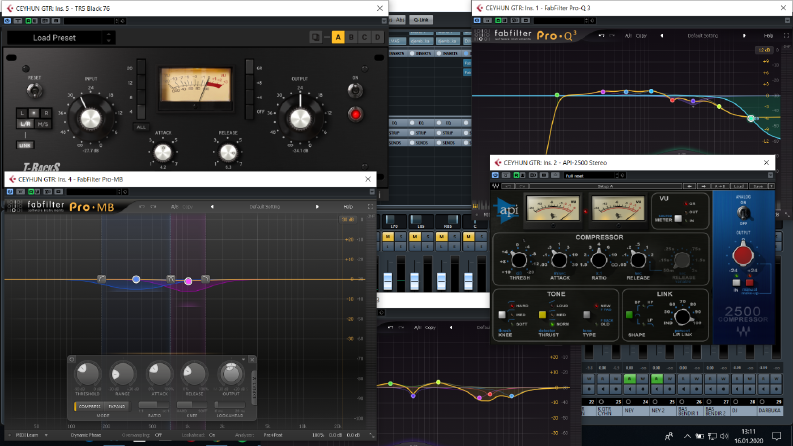Select preset slot A in TRS Black 76
The image size is (793, 446).
(338, 37)
